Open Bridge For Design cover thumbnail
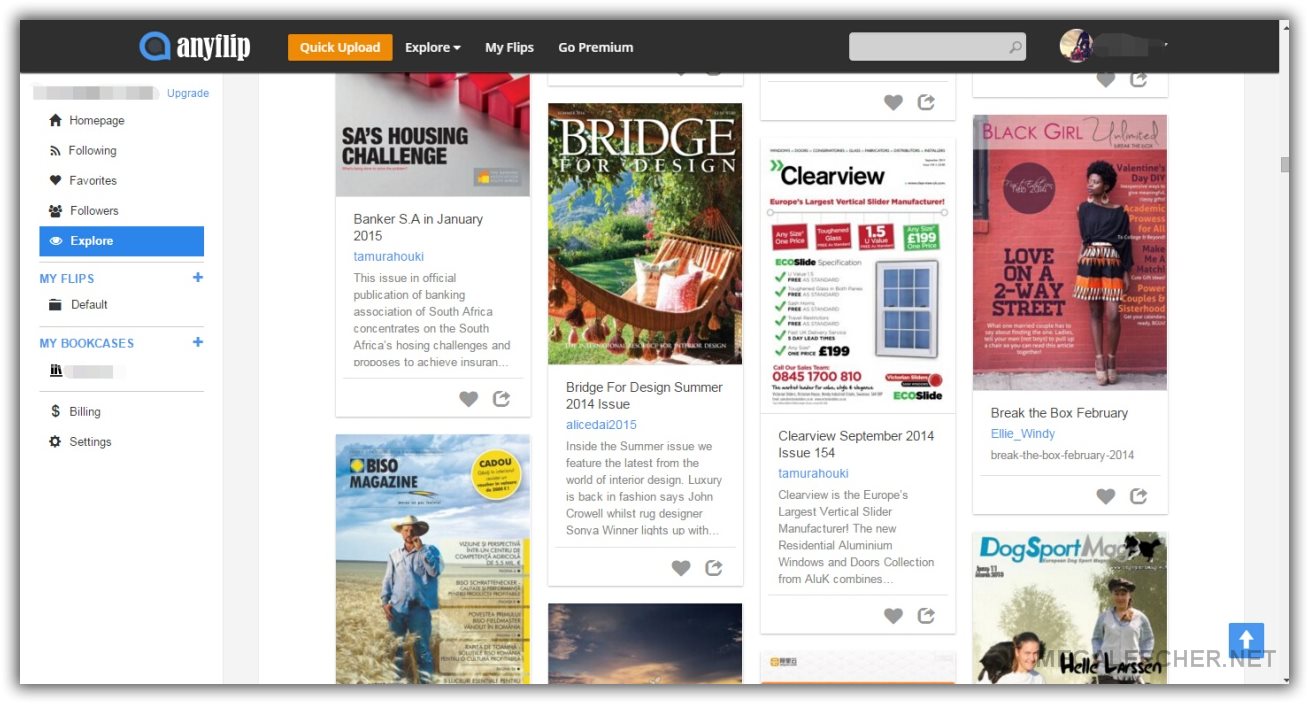 tap(645, 234)
